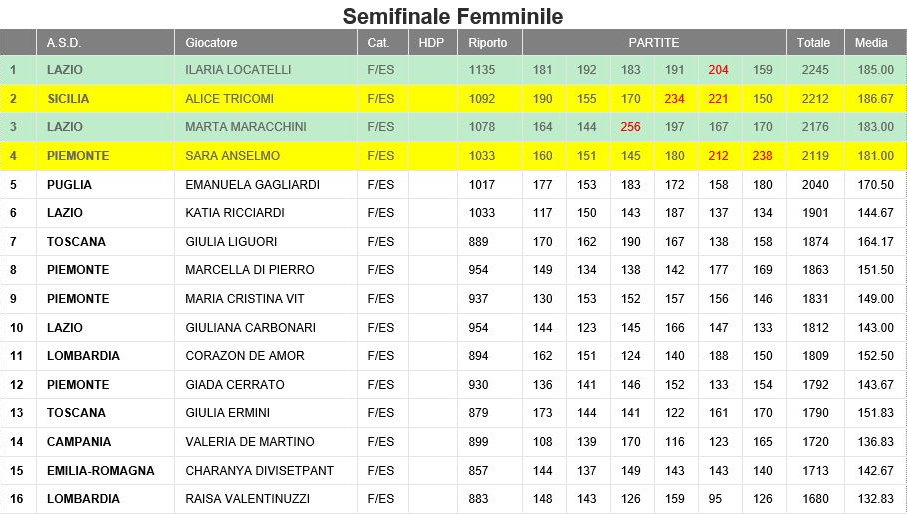
Task: Select the Media column header
Action: pyautogui.click(x=875, y=43)
